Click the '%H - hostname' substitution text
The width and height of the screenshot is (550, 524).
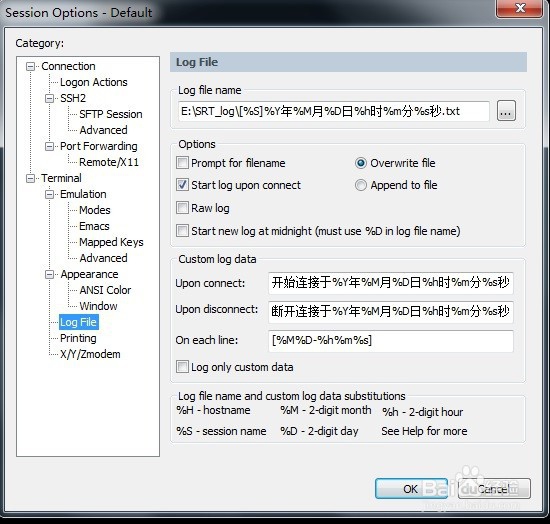pos(213,410)
